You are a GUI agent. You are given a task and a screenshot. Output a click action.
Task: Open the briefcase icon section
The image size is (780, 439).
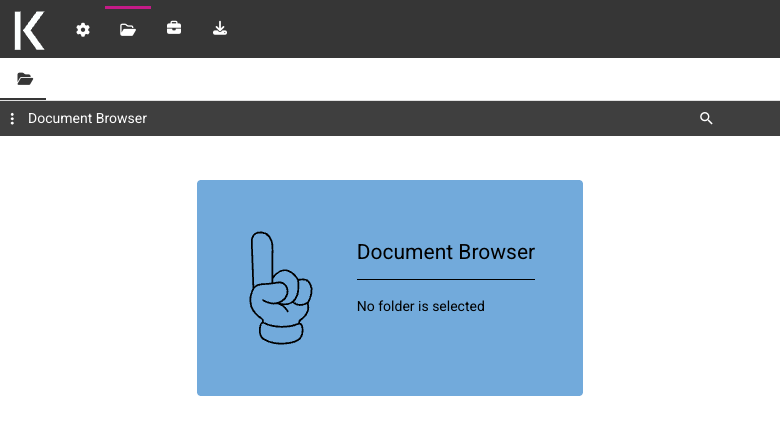(174, 28)
